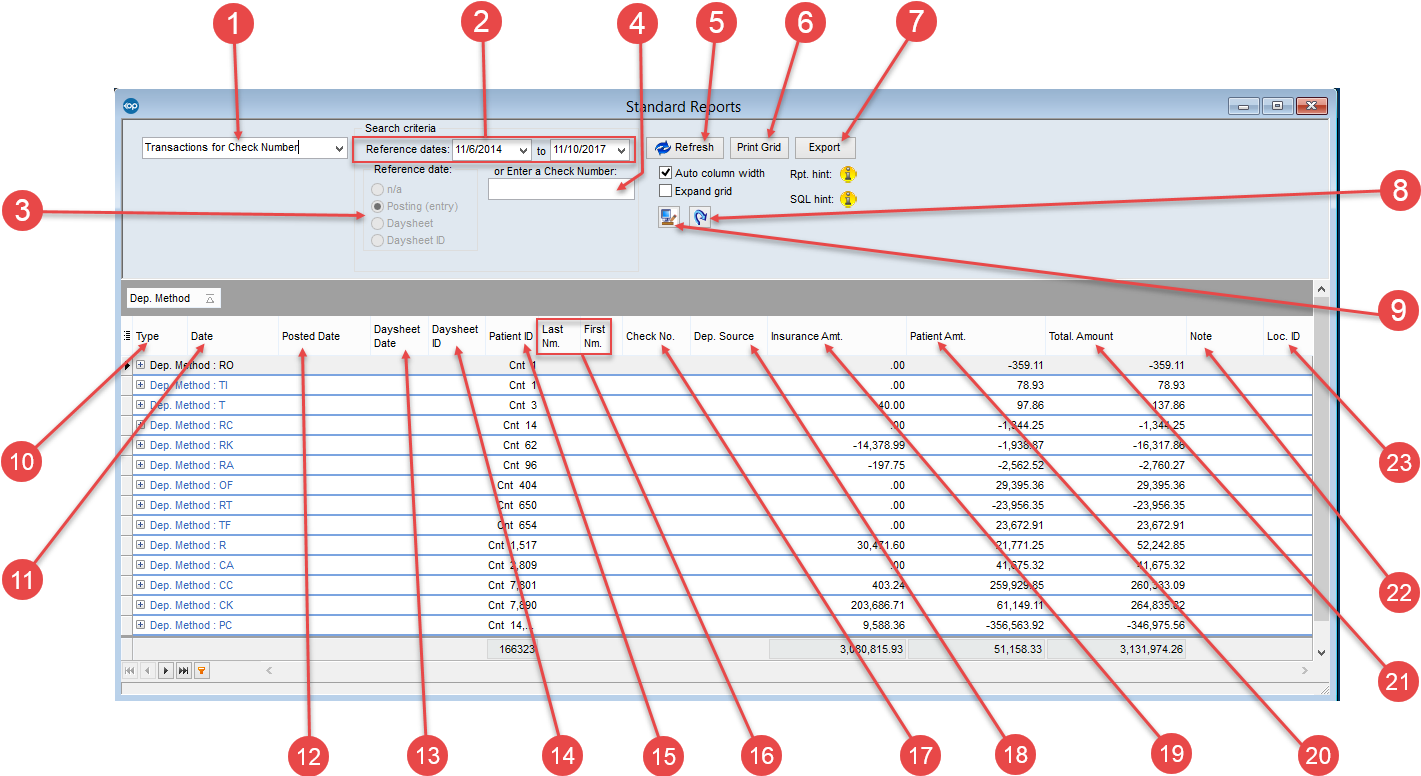Click the Patient Amt. column header

pos(976,336)
